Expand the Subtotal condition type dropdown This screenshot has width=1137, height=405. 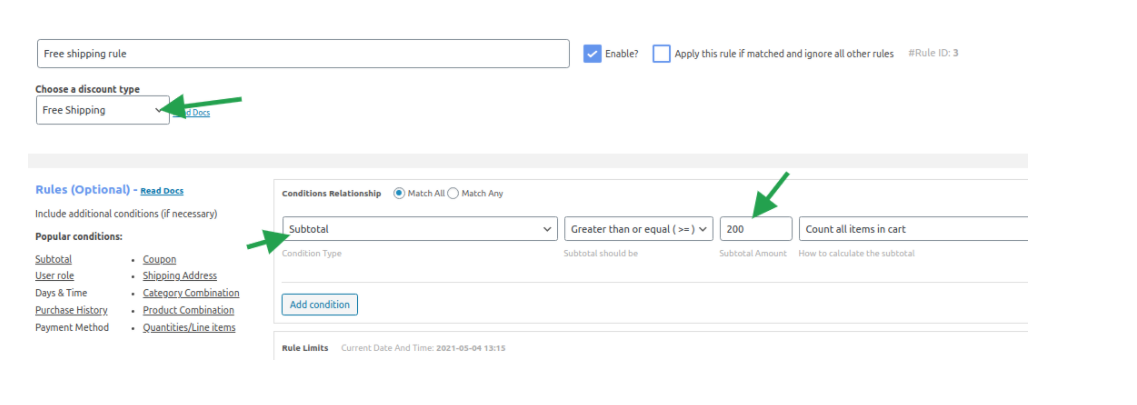(x=419, y=229)
